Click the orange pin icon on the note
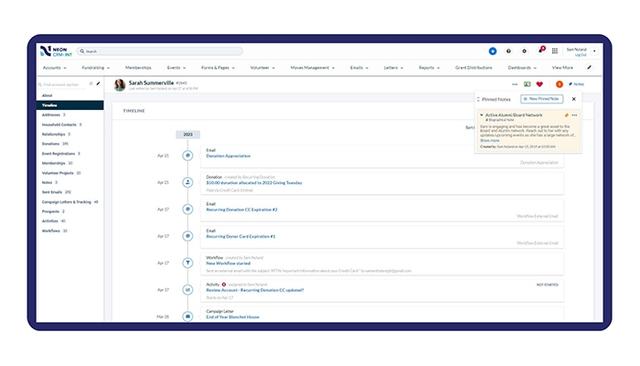640x366 pixels. [x=567, y=115]
